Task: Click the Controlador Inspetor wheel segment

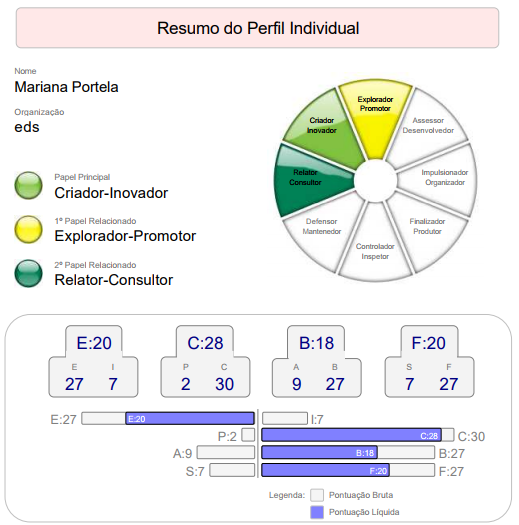Action: (375, 249)
